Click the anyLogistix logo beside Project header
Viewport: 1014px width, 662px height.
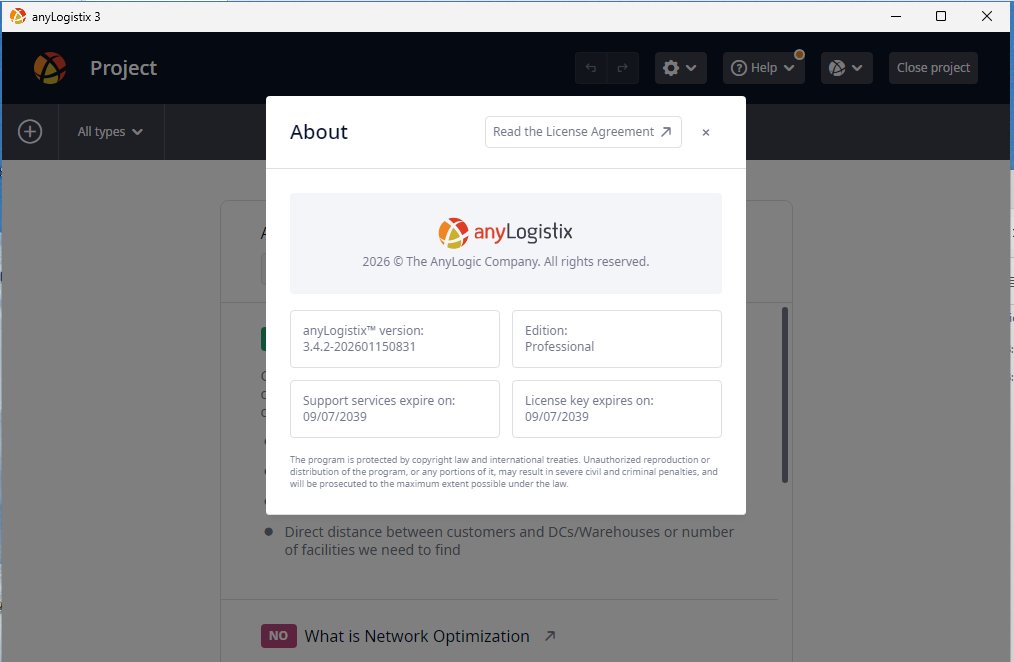(x=50, y=68)
